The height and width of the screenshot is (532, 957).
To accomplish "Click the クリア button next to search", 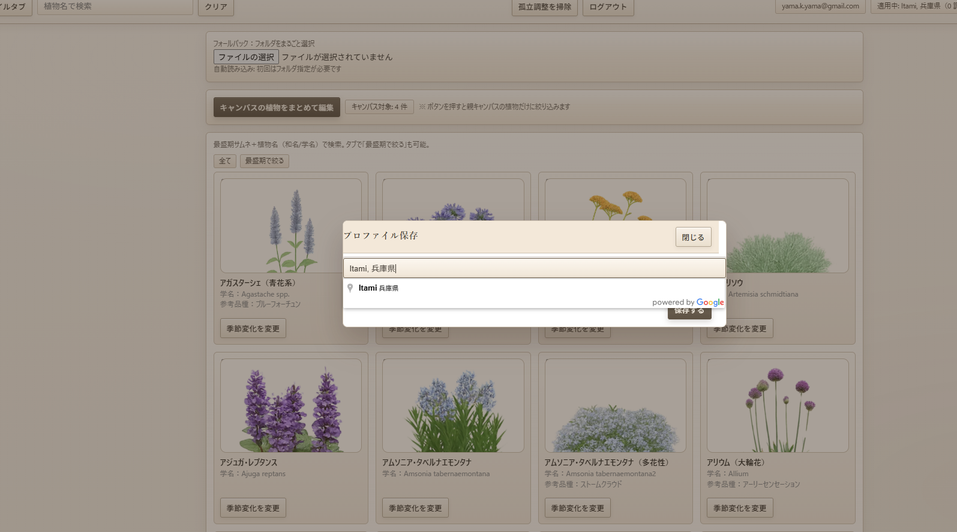I will click(x=215, y=7).
